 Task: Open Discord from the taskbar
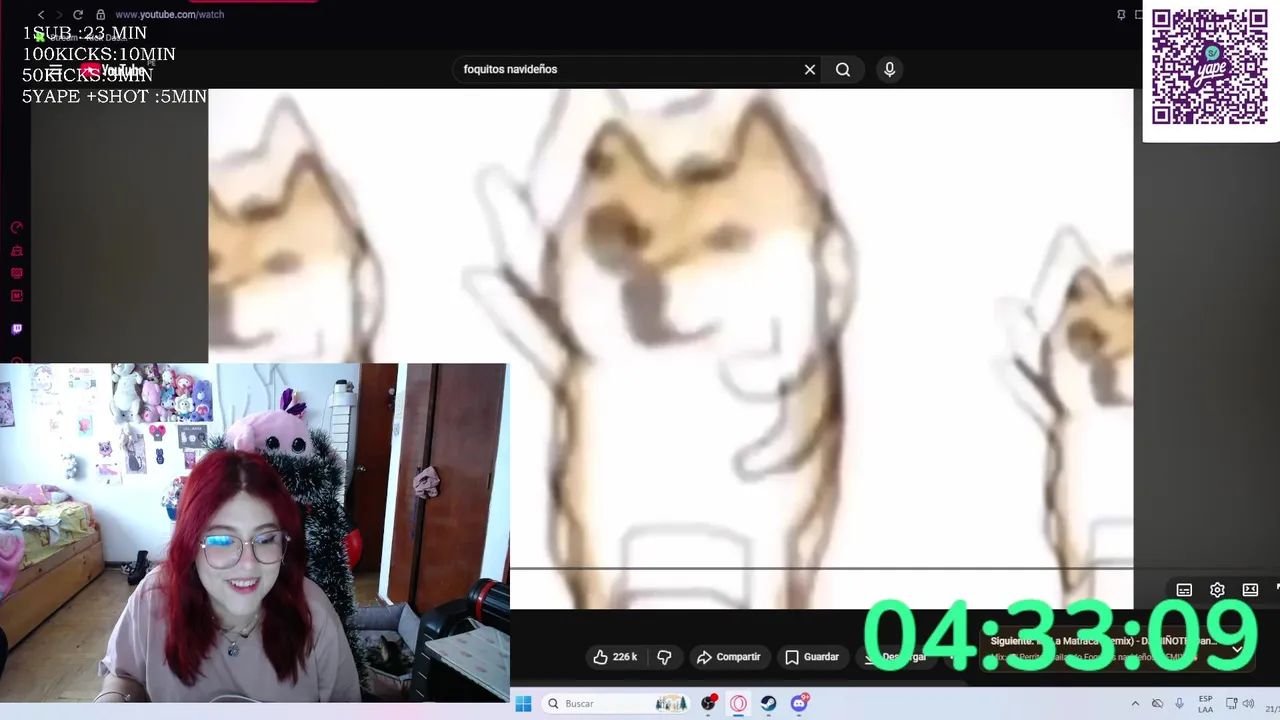point(799,704)
